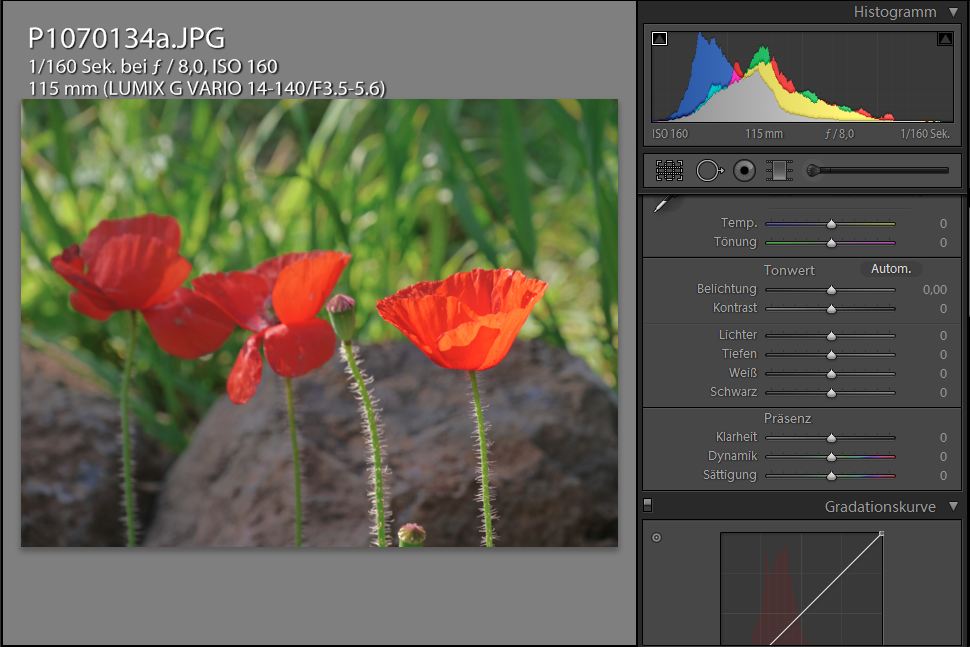Activate the tone curve targeted adjustment tool
970x647 pixels.
656,538
